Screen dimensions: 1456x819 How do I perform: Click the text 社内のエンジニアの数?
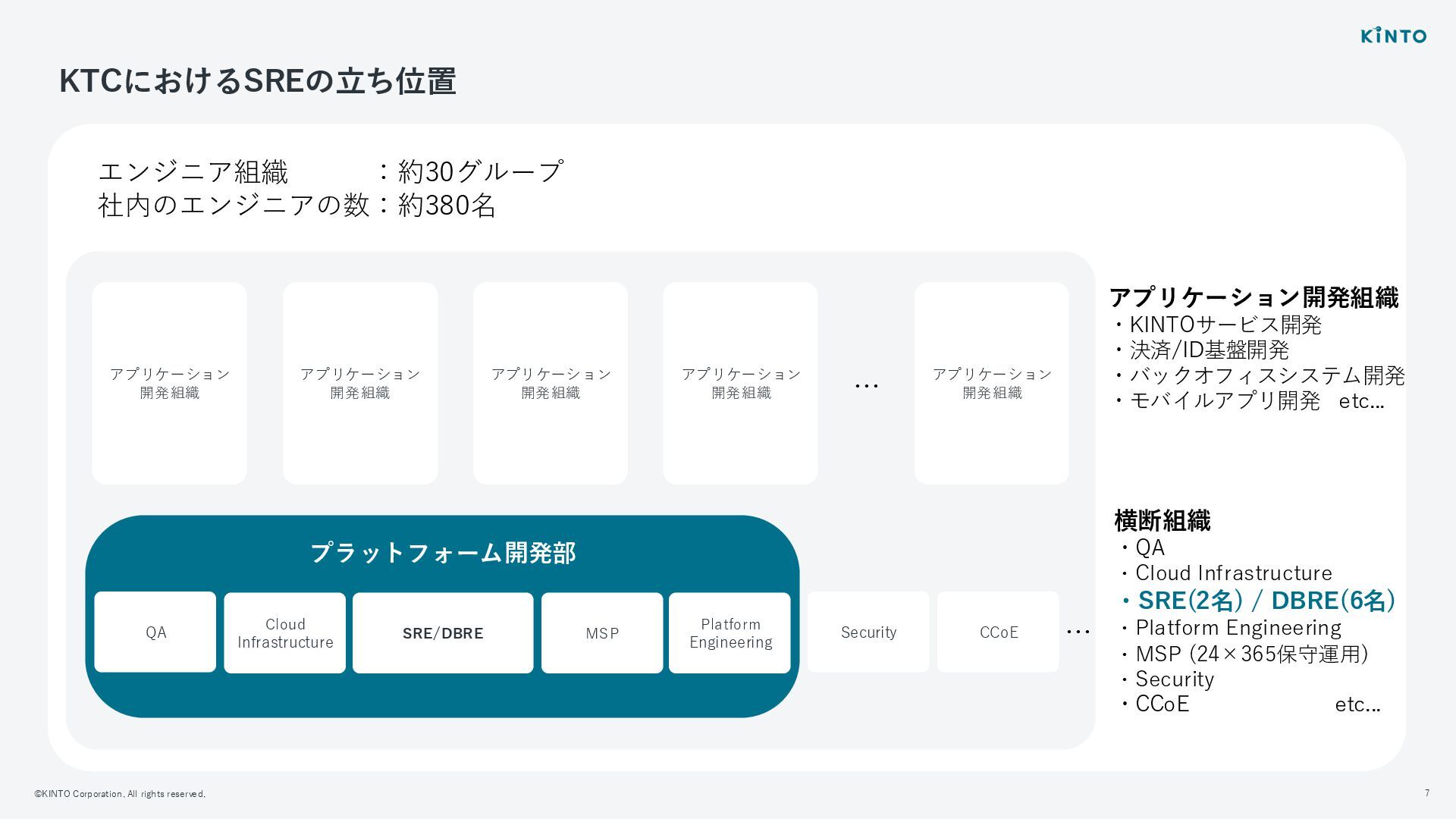click(234, 206)
